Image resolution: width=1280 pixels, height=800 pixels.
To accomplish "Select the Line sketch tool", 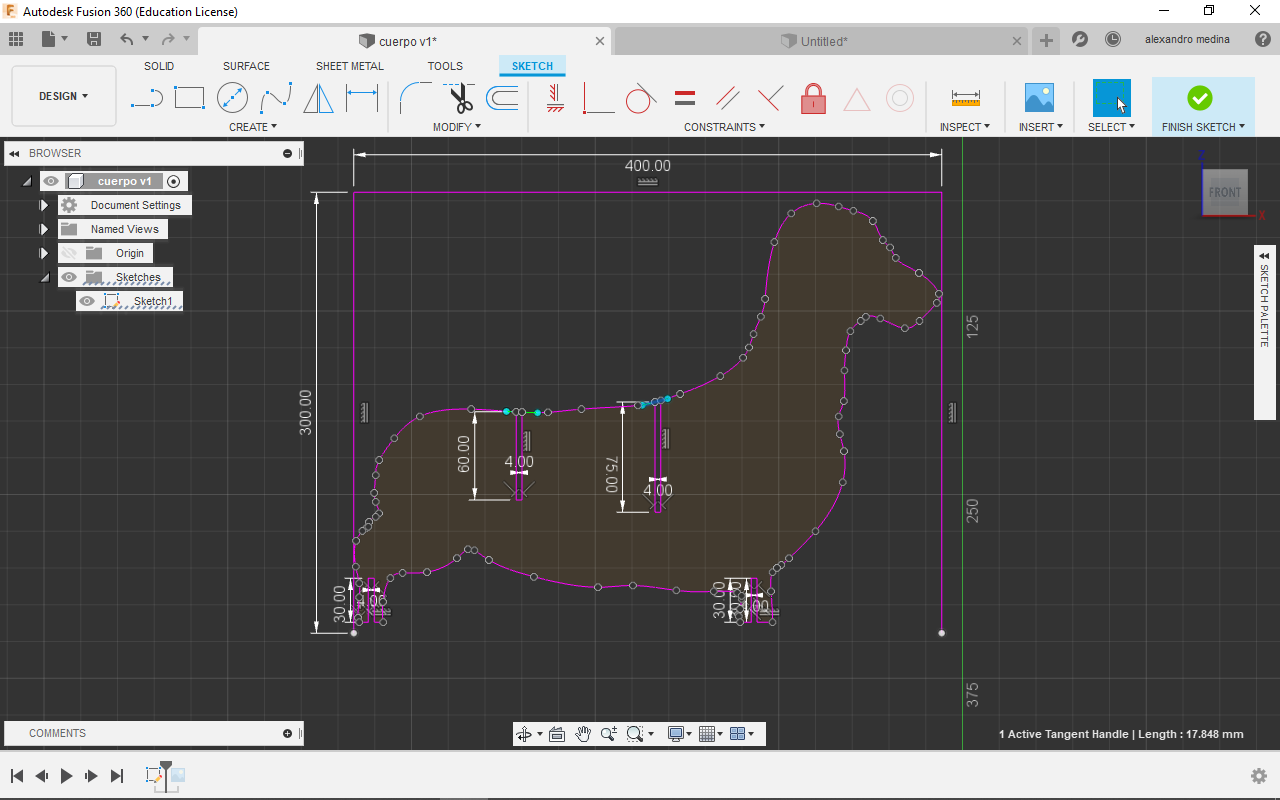I will (x=147, y=98).
